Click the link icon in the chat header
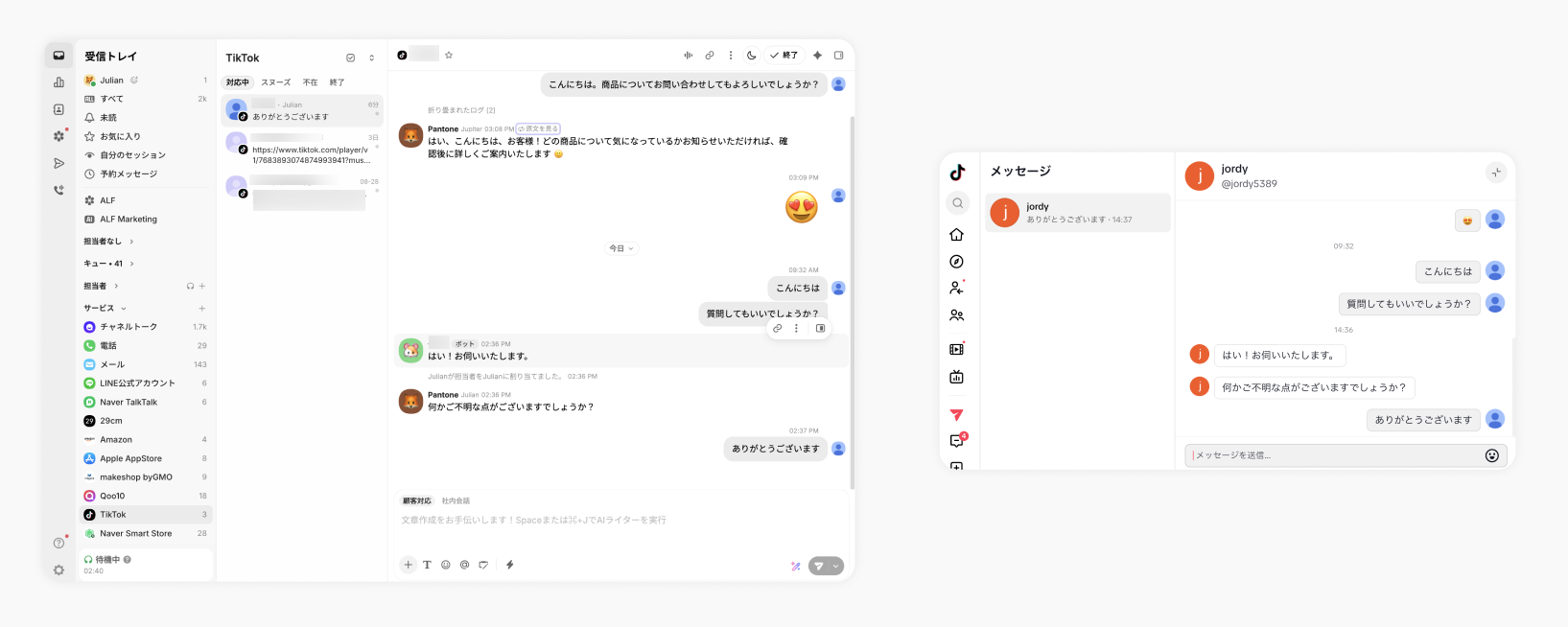Image resolution: width=1568 pixels, height=627 pixels. (x=710, y=56)
